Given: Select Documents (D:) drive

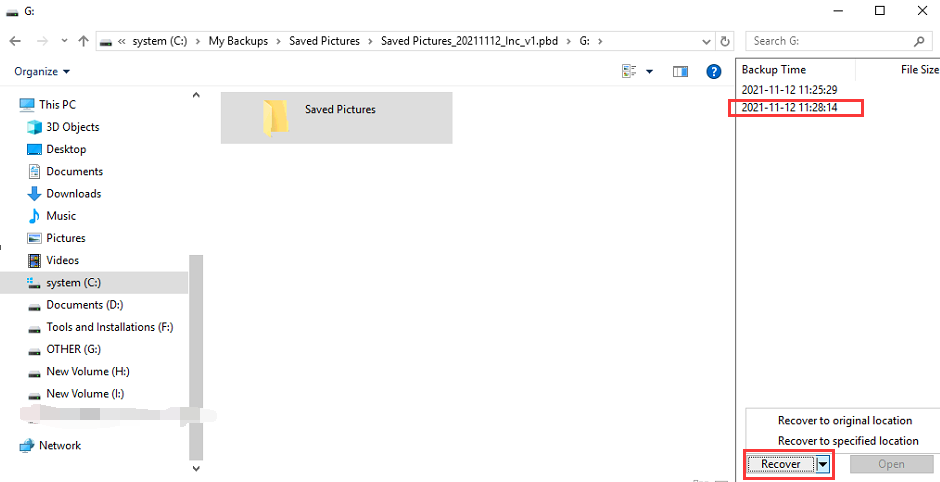Looking at the screenshot, I should point(85,305).
